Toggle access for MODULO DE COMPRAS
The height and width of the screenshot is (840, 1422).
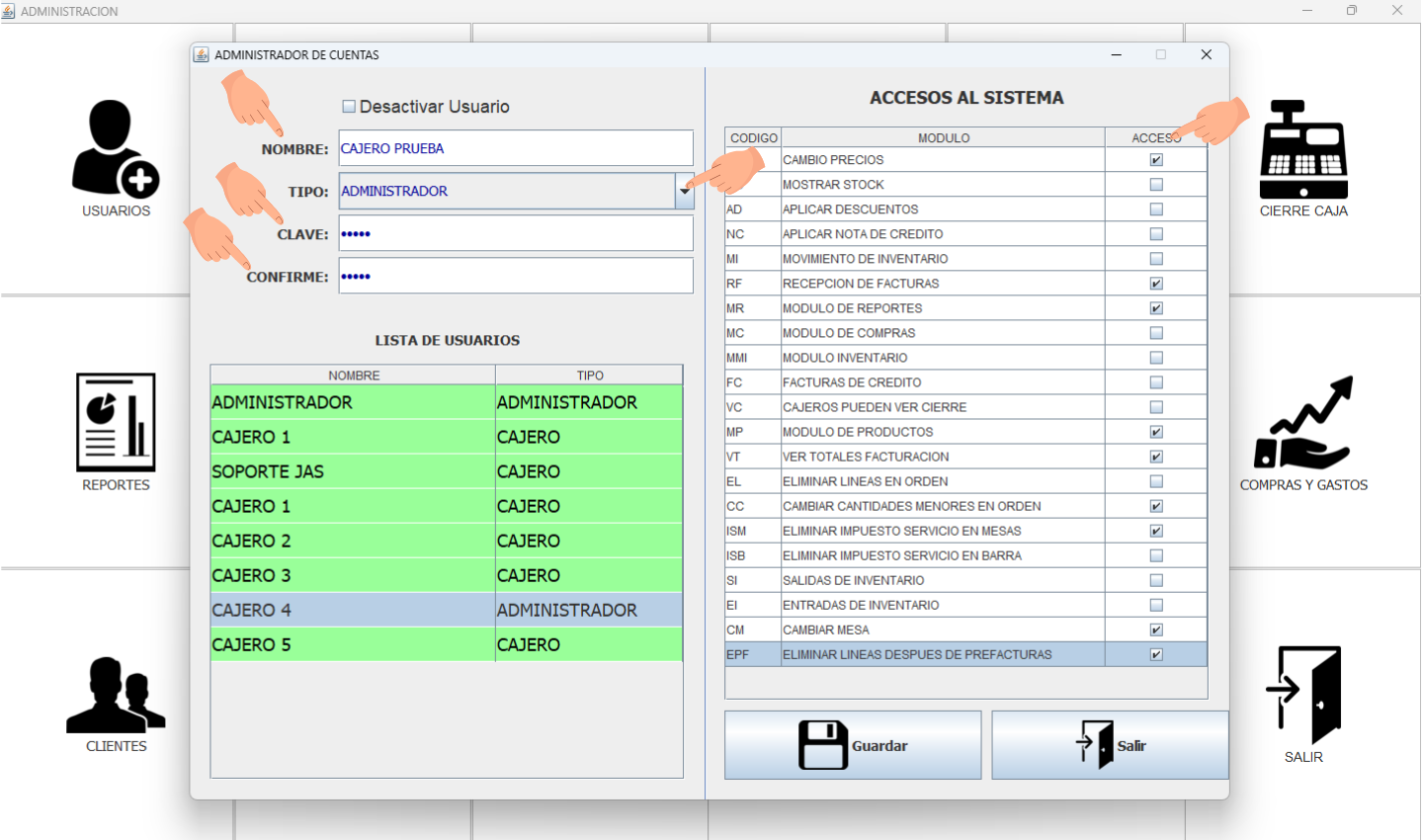point(1156,333)
